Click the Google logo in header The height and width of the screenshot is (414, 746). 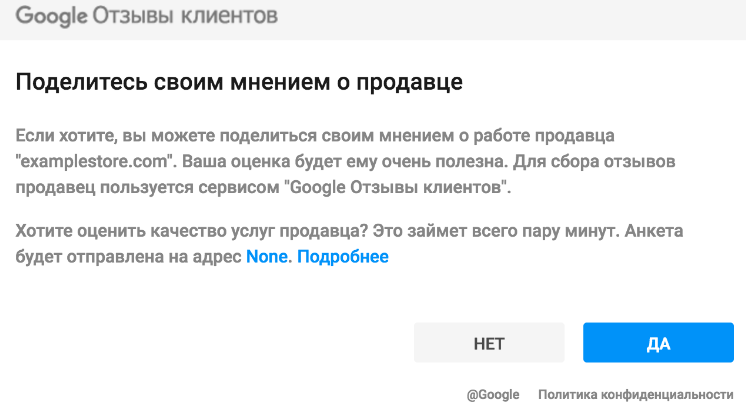[50, 17]
